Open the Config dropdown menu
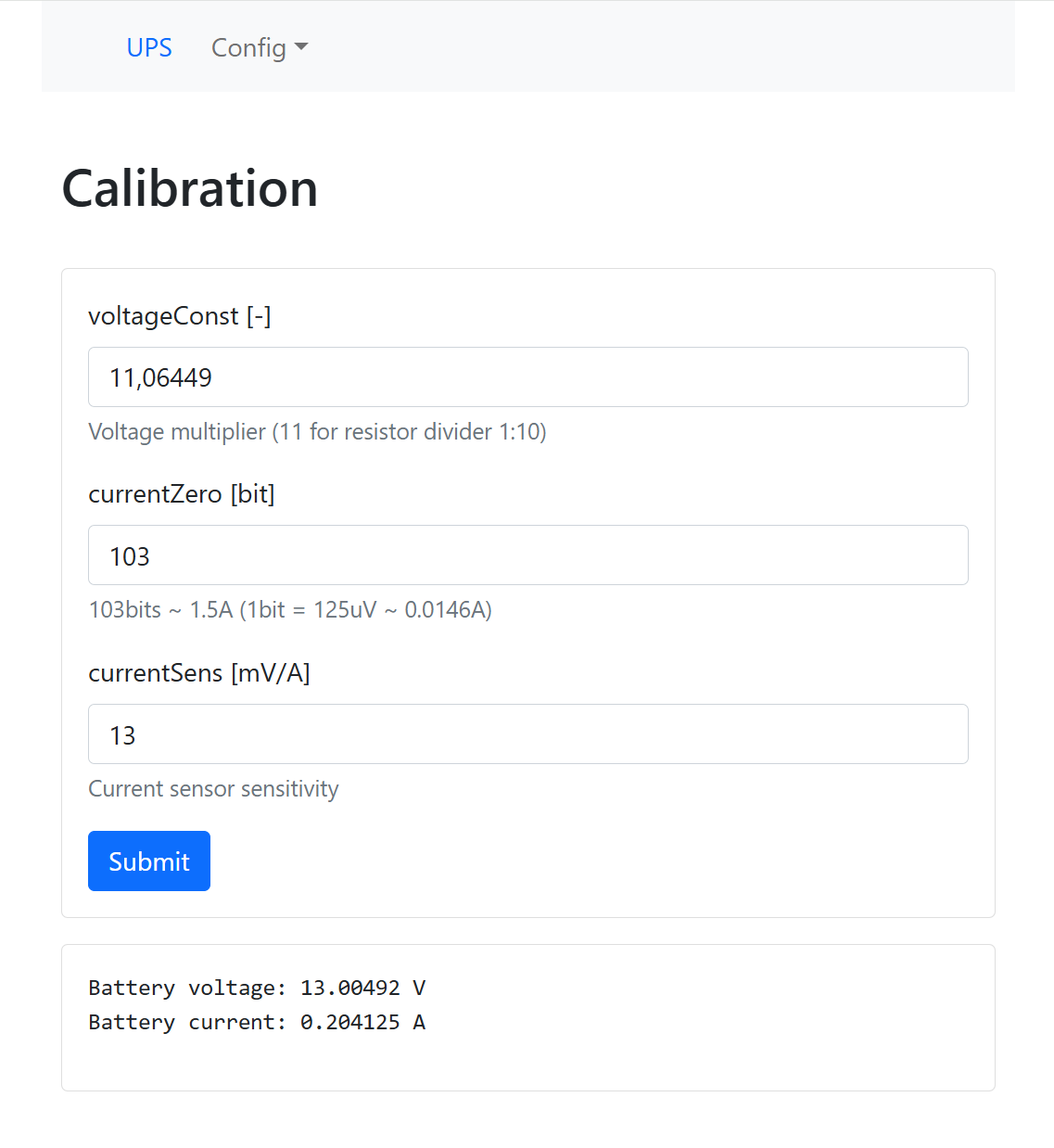 tap(248, 47)
